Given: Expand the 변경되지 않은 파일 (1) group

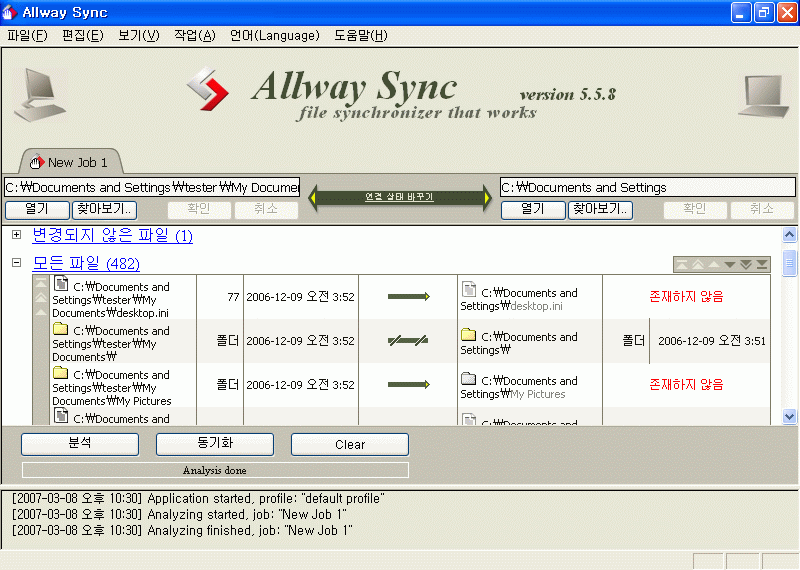Looking at the screenshot, I should 16,235.
